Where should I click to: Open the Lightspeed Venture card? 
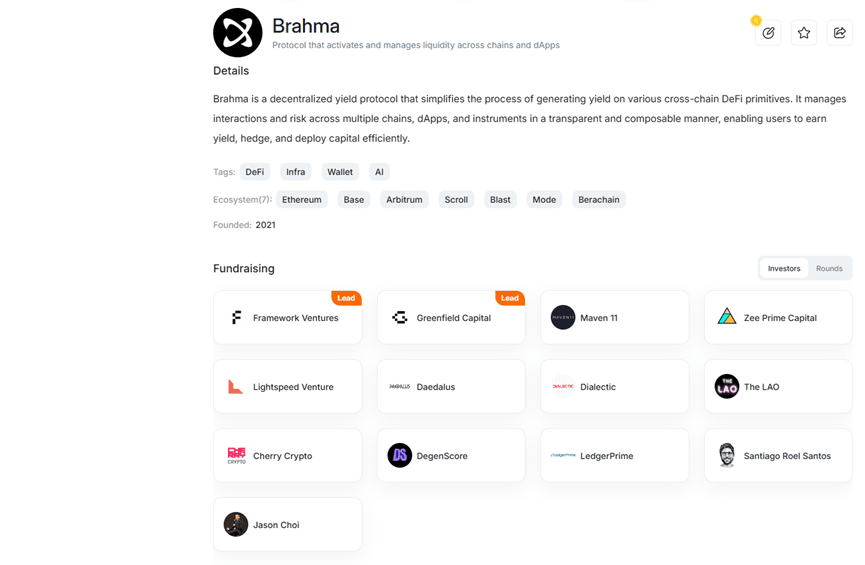(287, 387)
